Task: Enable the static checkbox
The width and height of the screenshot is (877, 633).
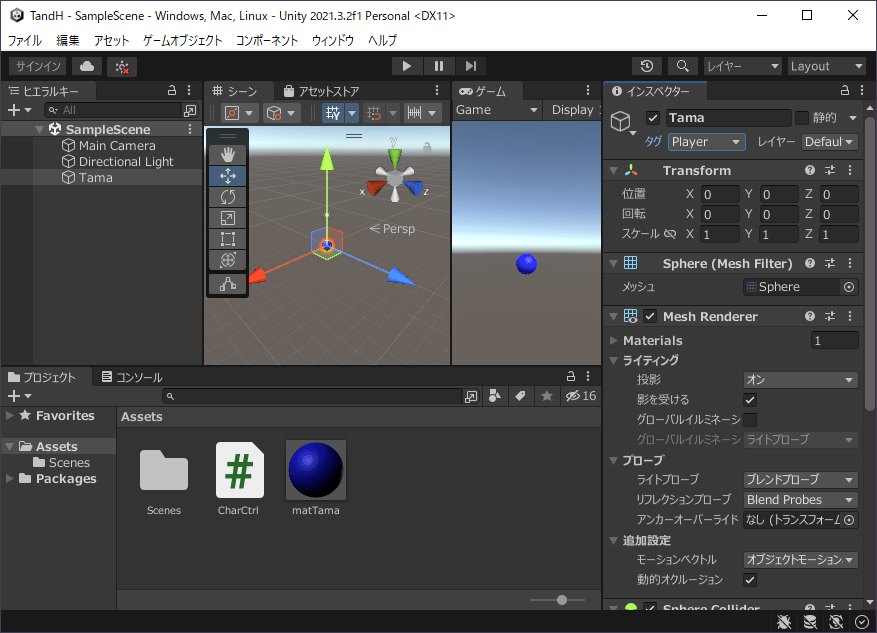Action: coord(802,117)
